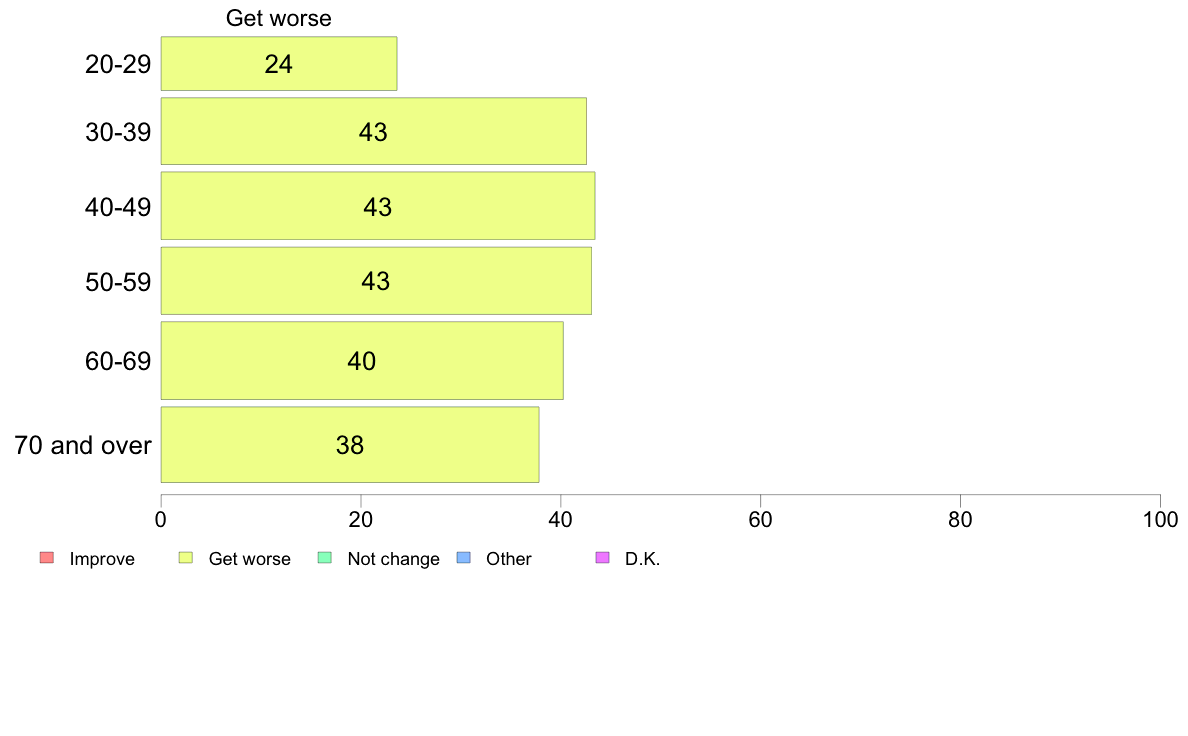
Task: Select the 70 and over bar showing 38
Action: 350,445
